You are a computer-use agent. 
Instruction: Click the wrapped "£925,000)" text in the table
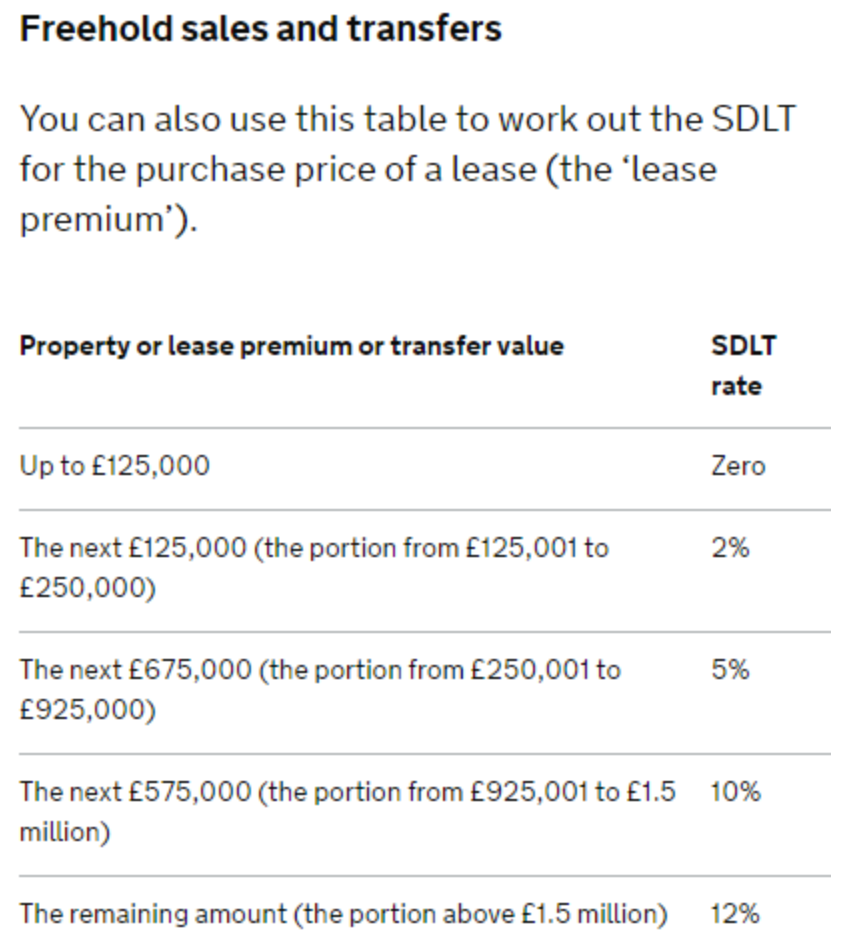[x=88, y=709]
